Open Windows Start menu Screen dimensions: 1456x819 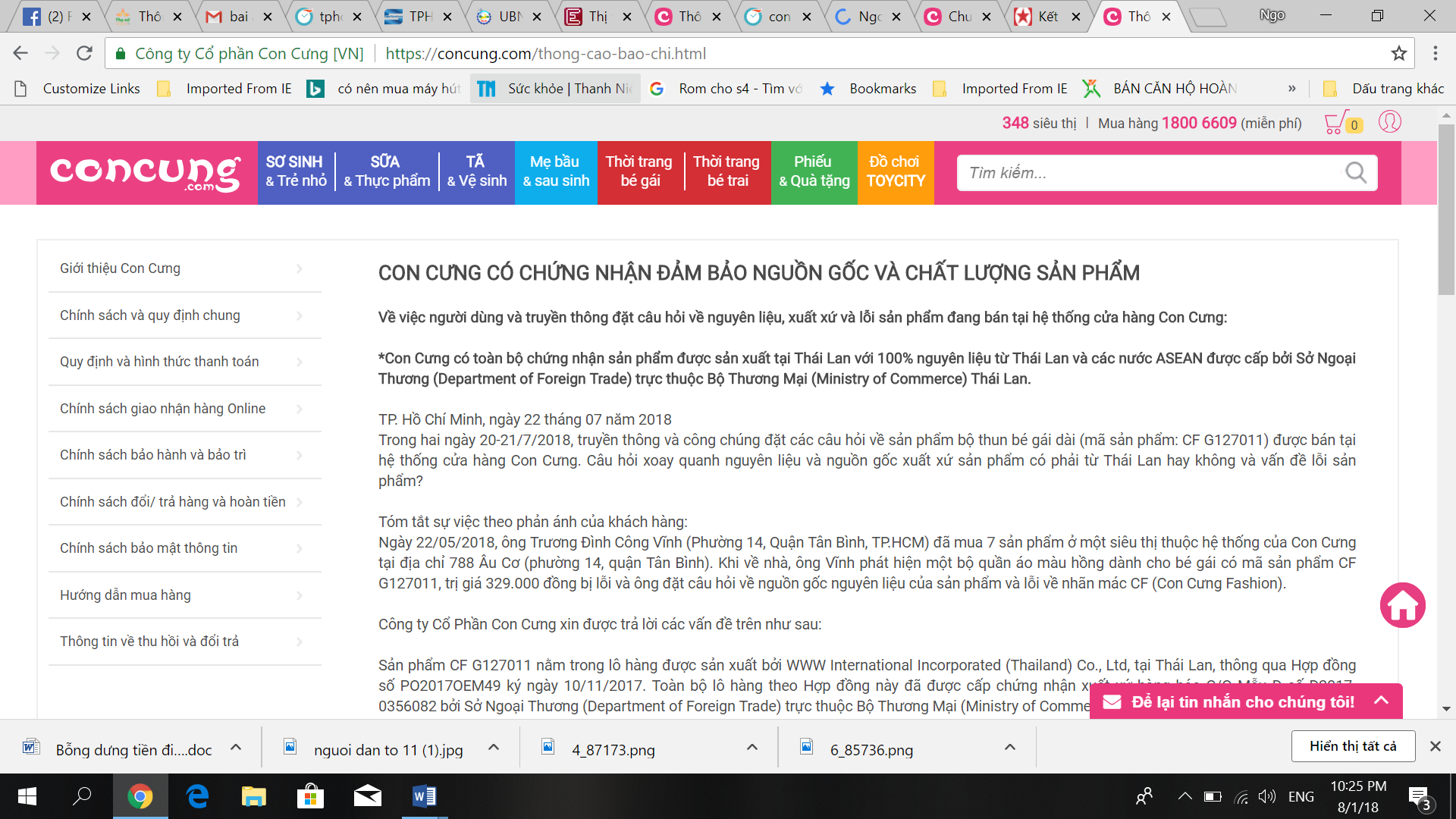[x=27, y=796]
